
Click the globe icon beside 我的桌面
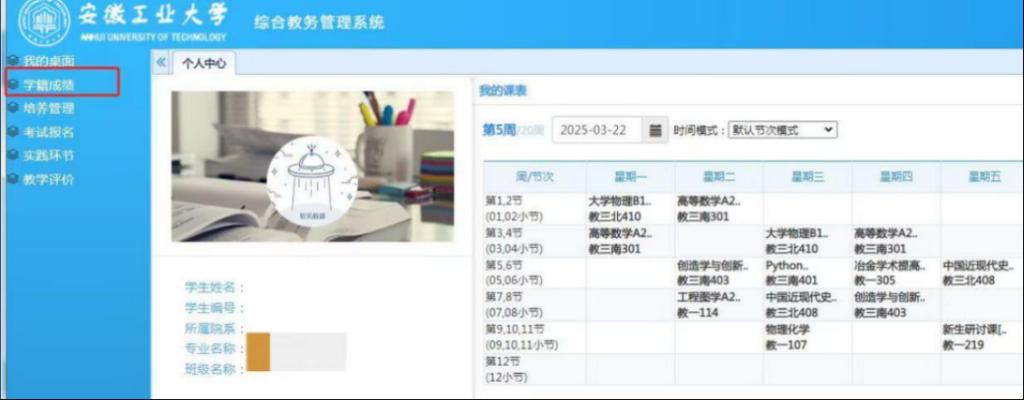[x=12, y=61]
